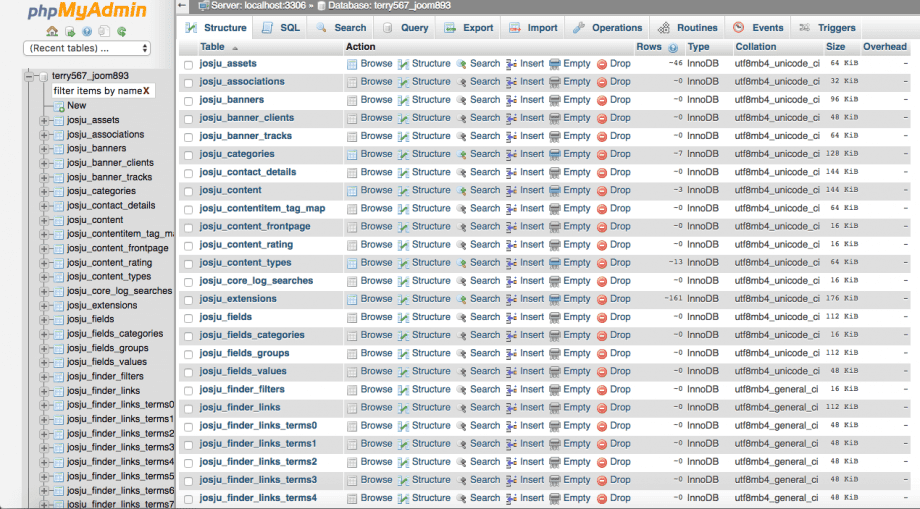This screenshot has height=509, width=920.
Task: Expand josju_categories in the navigation tree
Action: coord(44,192)
